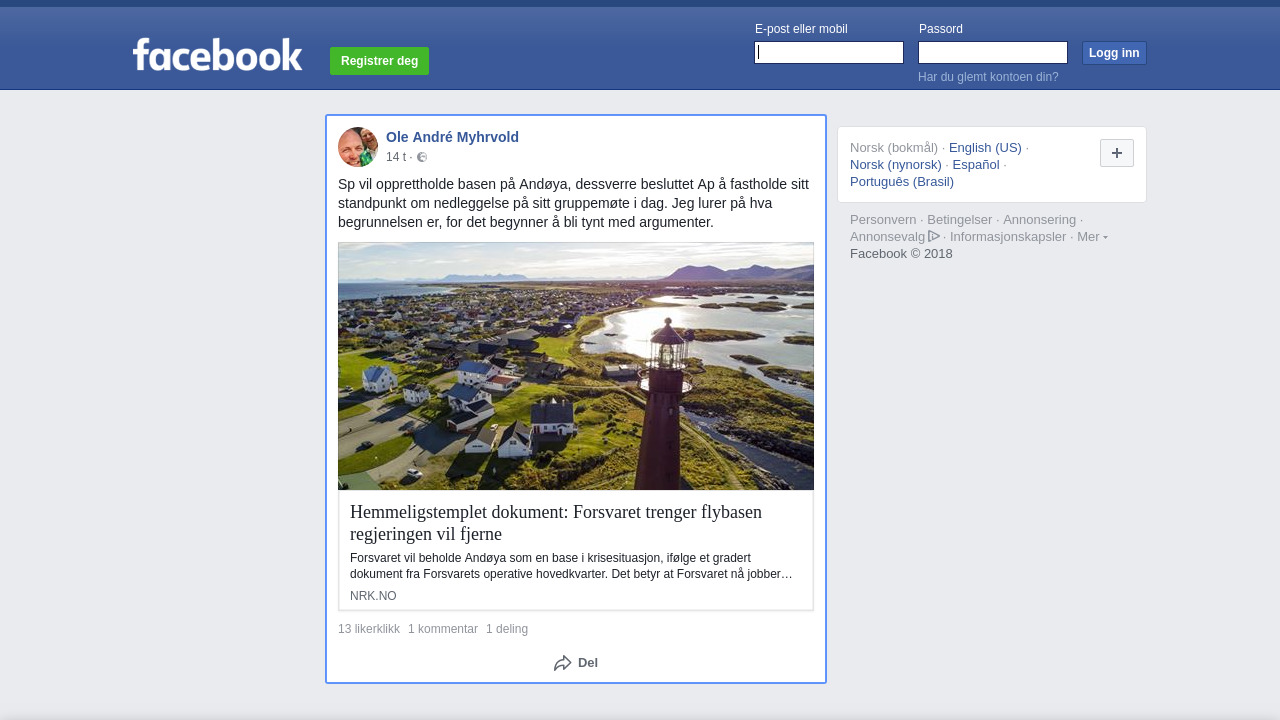Open the Hemmeligstemplet dokument article headline
The width and height of the screenshot is (1280, 720).
coord(556,523)
